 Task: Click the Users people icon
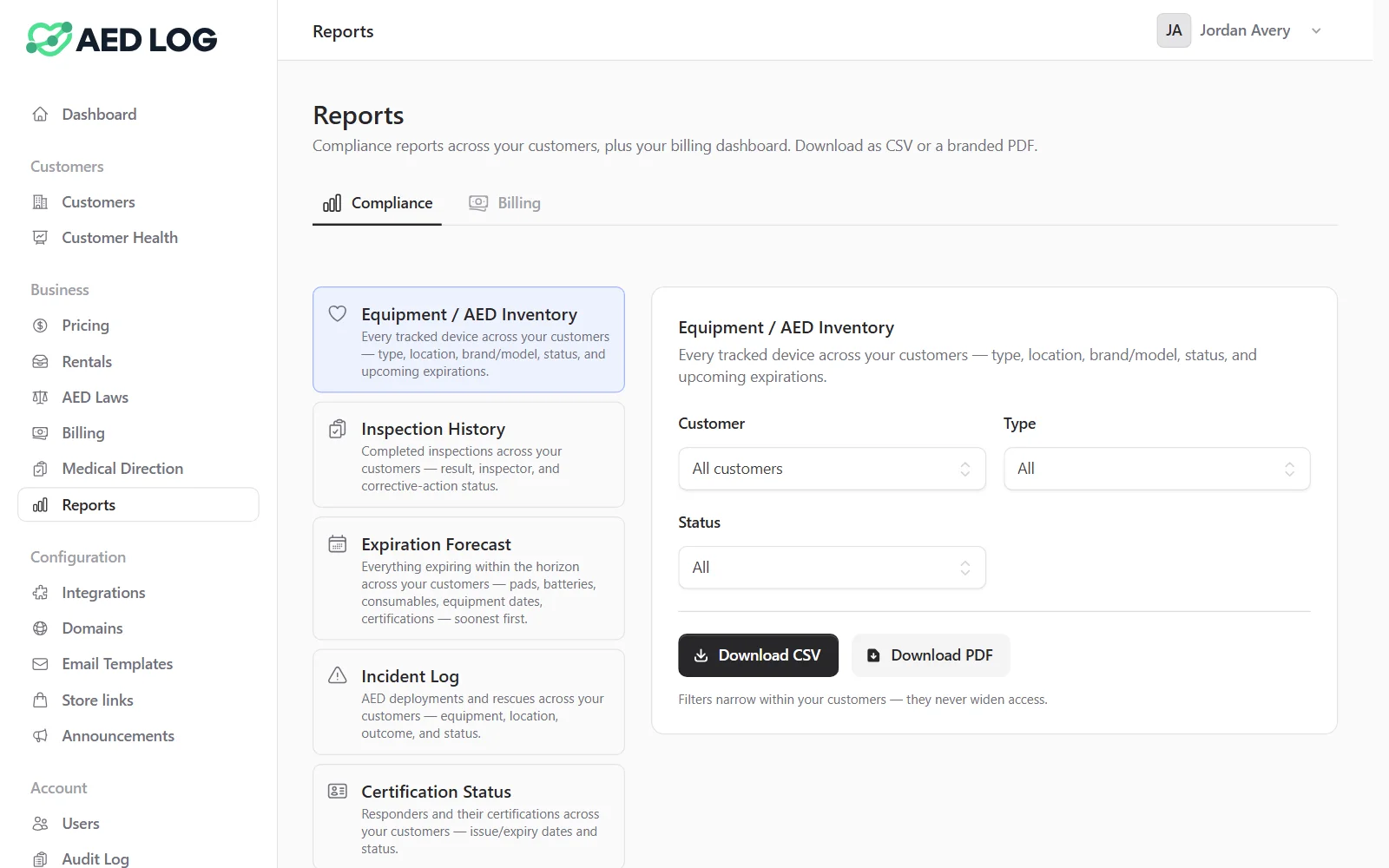40,824
